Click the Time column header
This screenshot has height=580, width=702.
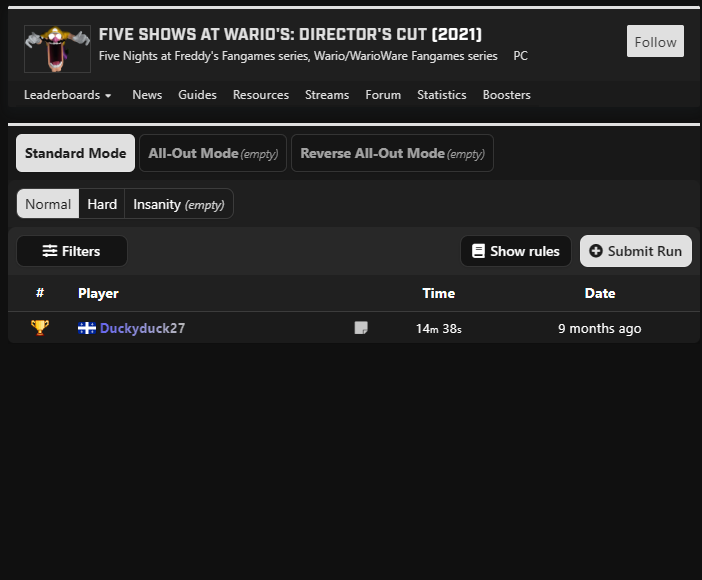(x=438, y=293)
